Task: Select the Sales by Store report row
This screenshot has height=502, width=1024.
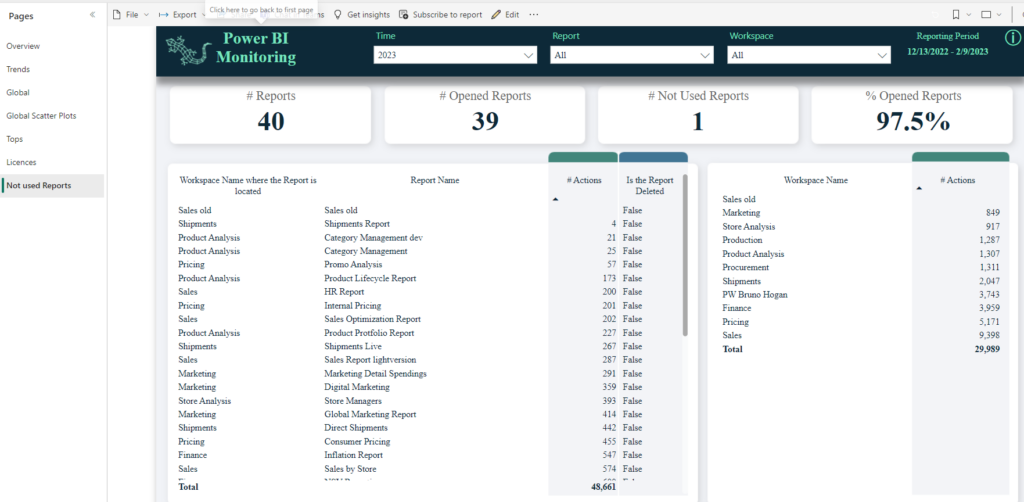Action: 350,469
